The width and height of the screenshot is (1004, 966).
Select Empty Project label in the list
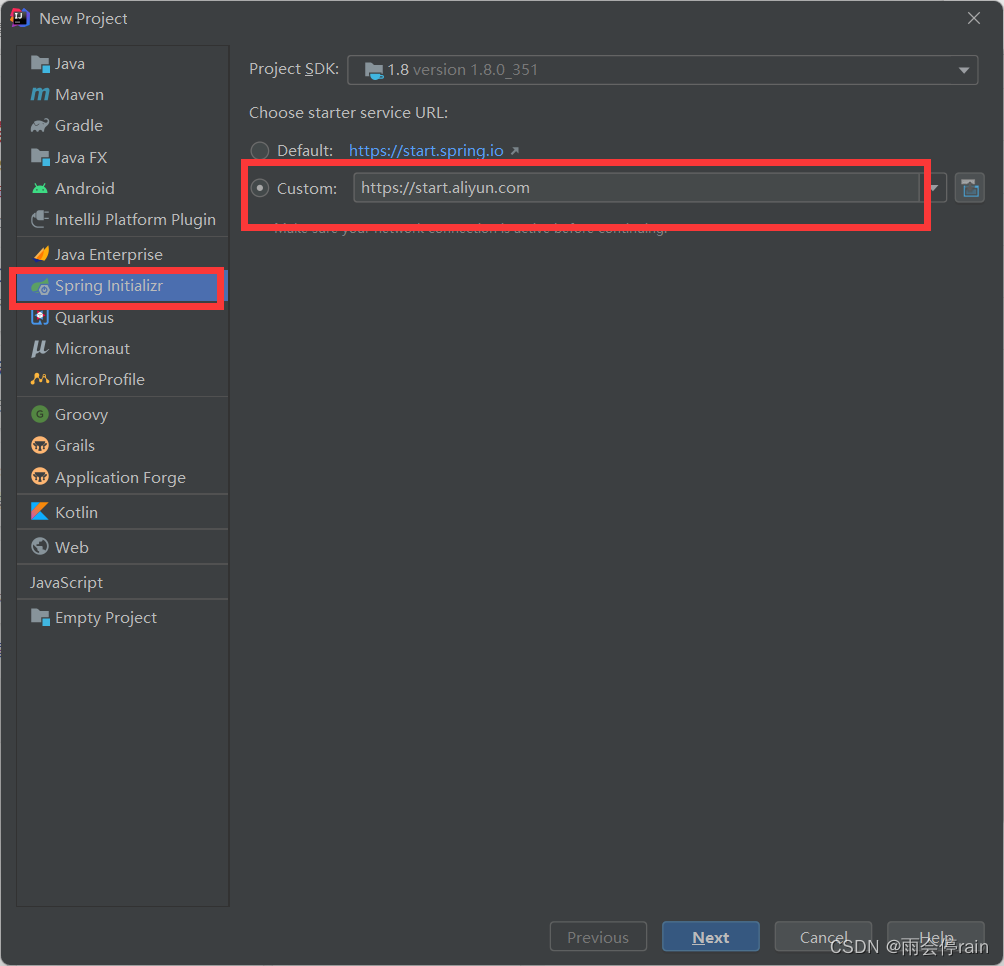point(106,618)
